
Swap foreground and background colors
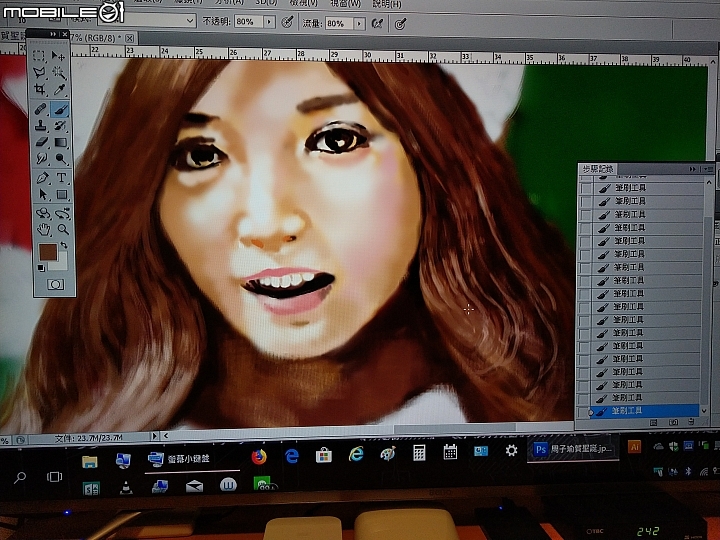(64, 245)
